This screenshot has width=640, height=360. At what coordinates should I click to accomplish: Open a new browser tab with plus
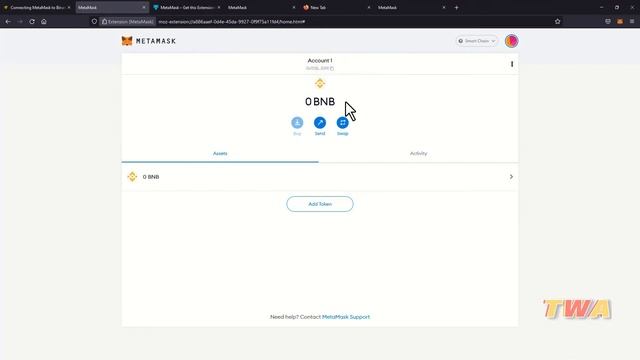tap(456, 7)
